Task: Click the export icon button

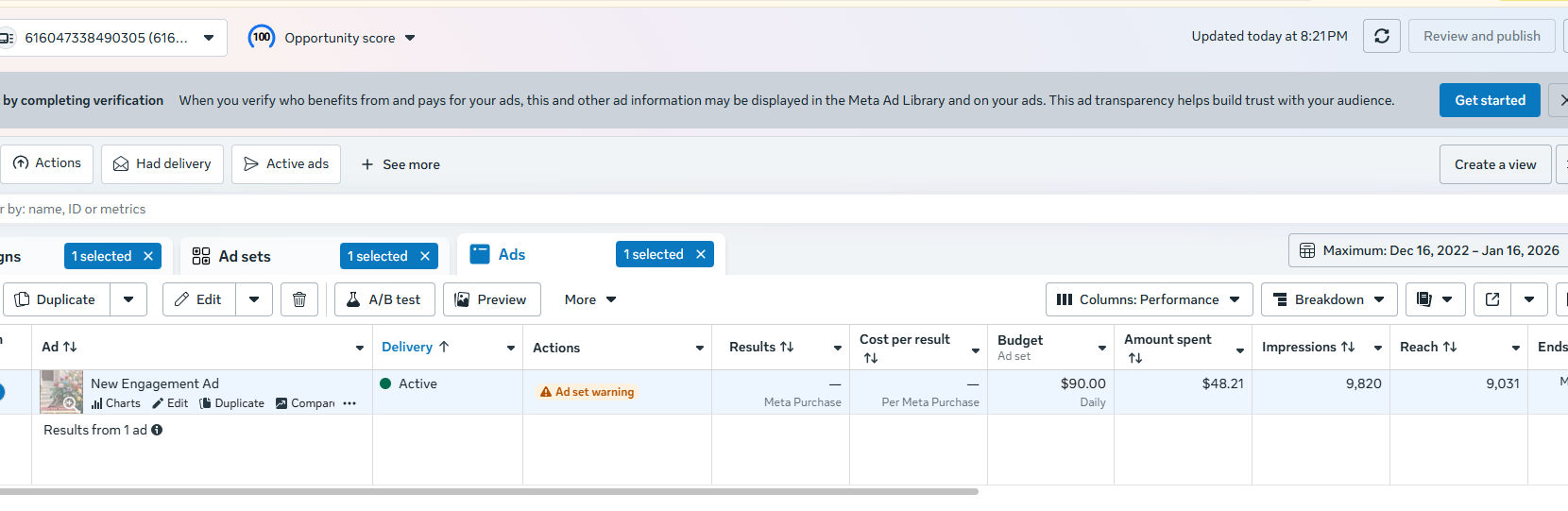Action: tap(1492, 299)
